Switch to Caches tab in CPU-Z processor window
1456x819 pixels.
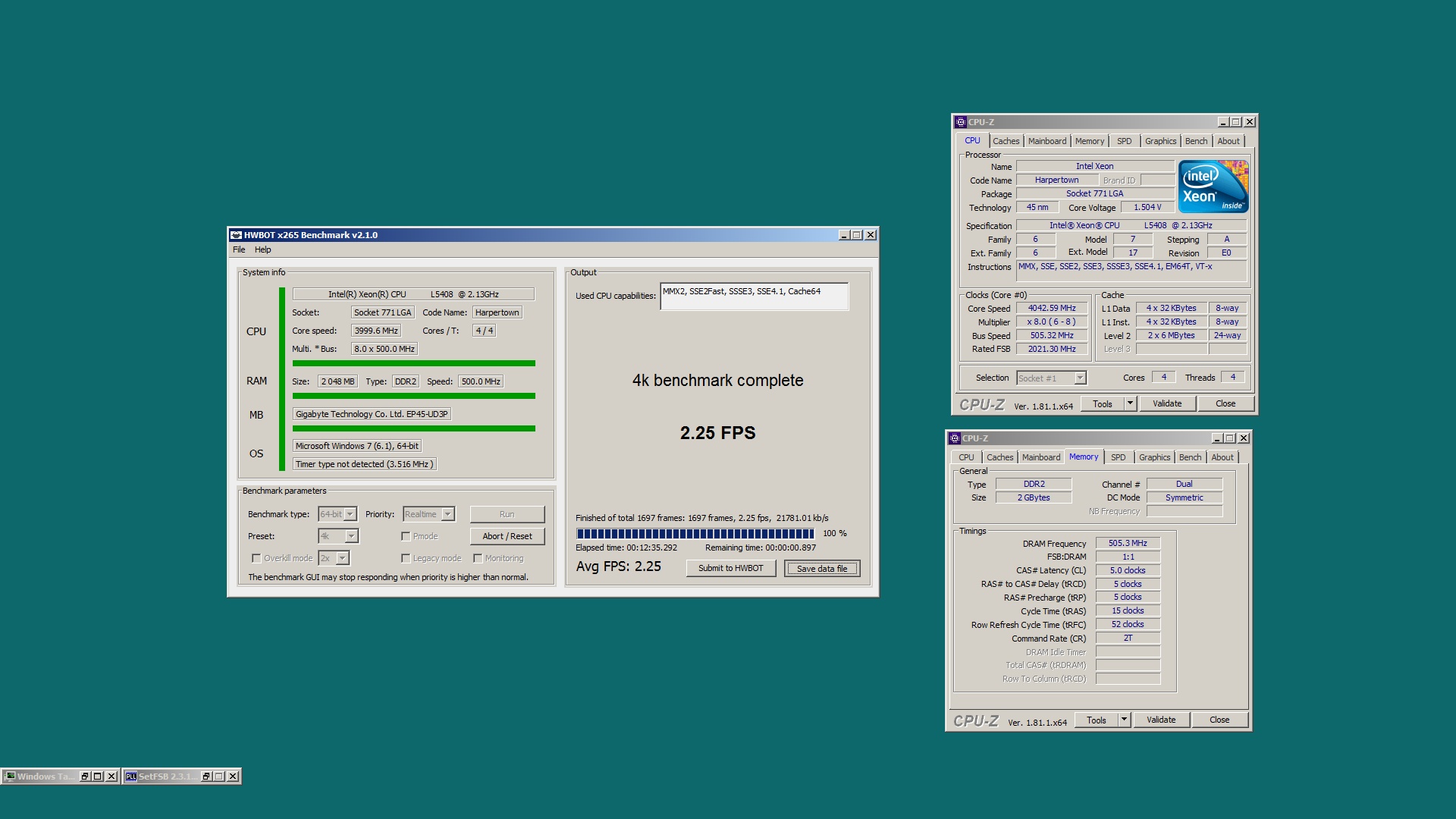point(1006,141)
